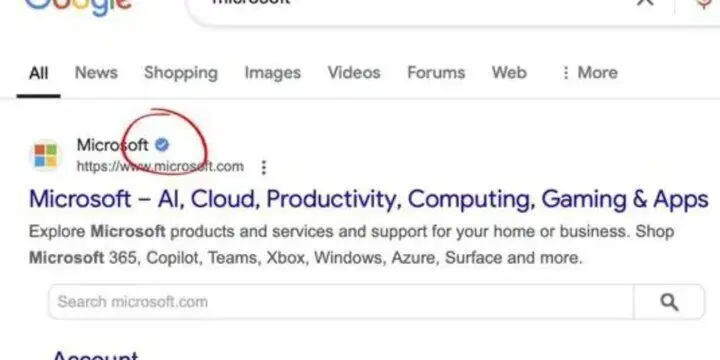Select the Videos tab
Image resolution: width=720 pixels, height=360 pixels.
[x=354, y=73]
